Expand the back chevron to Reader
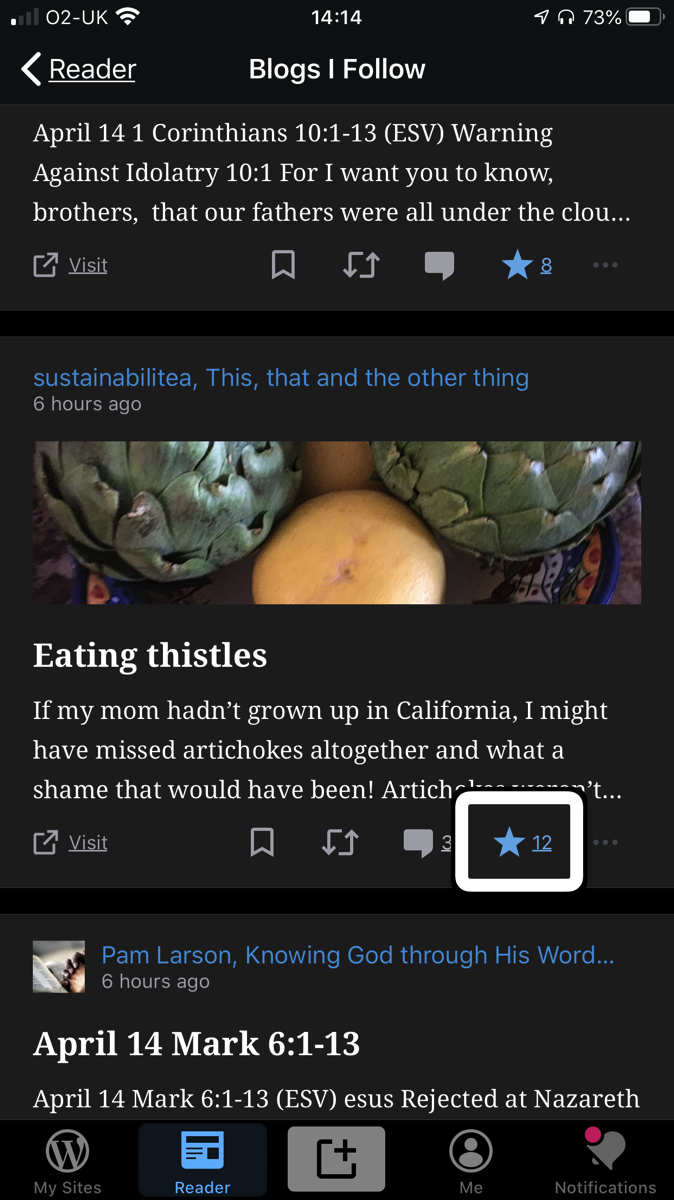 pyautogui.click(x=29, y=68)
